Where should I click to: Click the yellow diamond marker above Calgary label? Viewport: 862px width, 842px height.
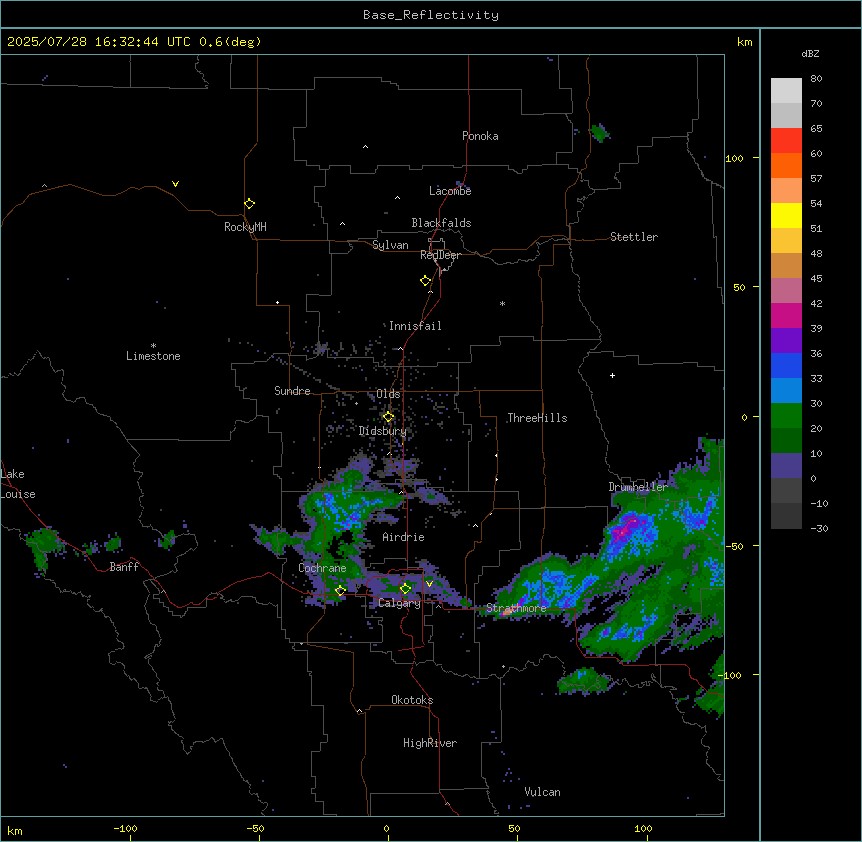405,589
